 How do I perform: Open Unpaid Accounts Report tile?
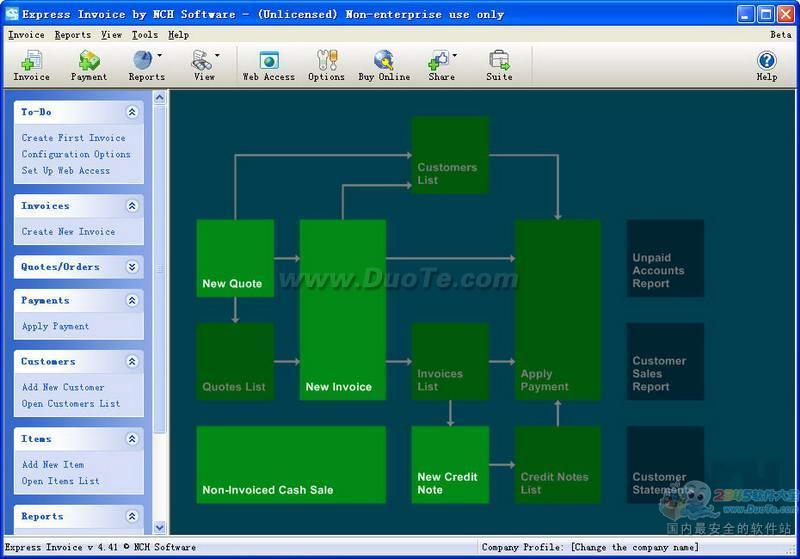pos(665,258)
